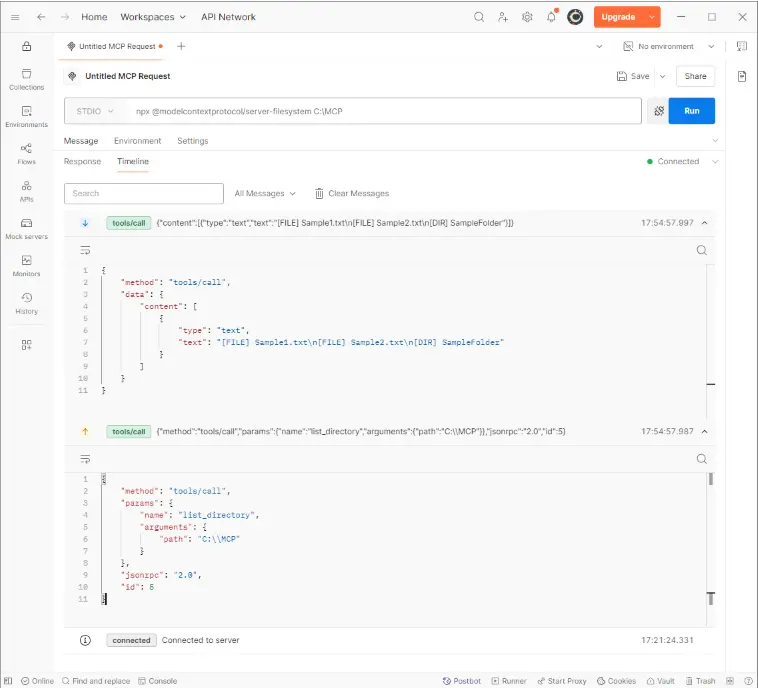
Task: Toggle word wrap in request message viewer
Action: 85,459
